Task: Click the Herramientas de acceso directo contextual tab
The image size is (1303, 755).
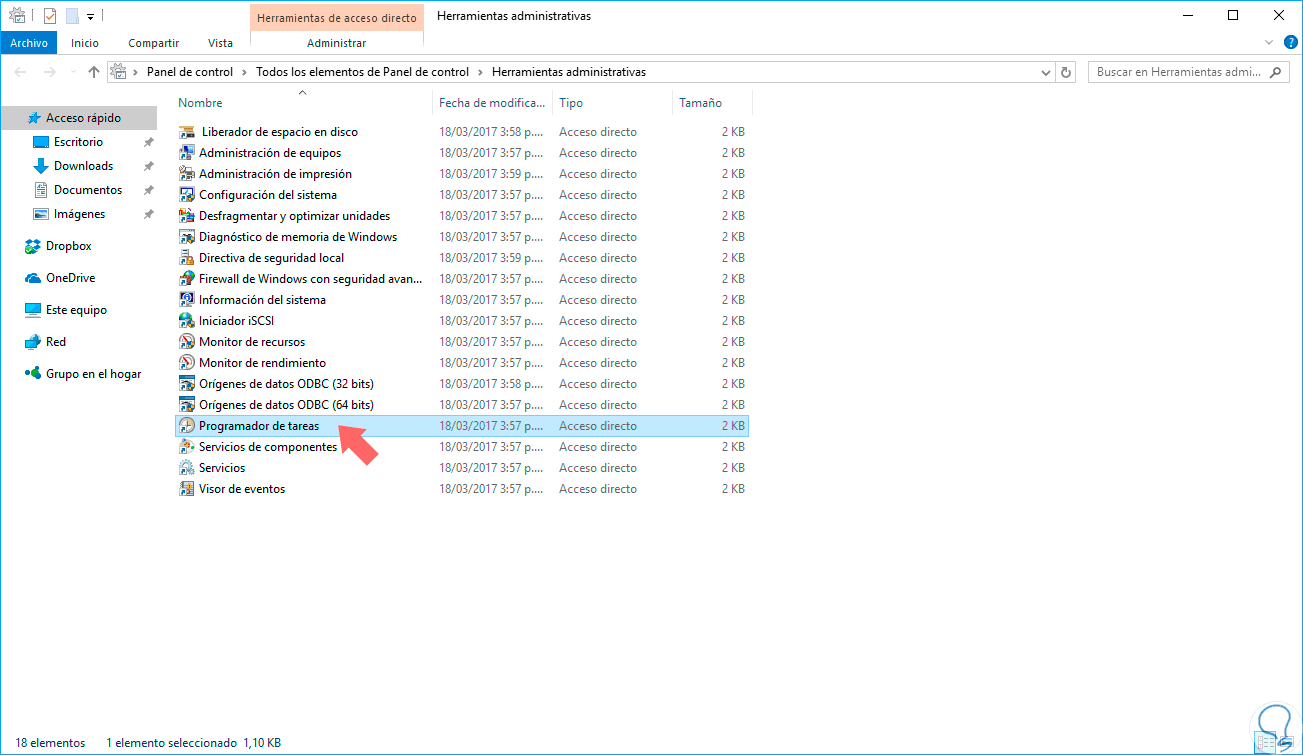Action: pyautogui.click(x=337, y=17)
